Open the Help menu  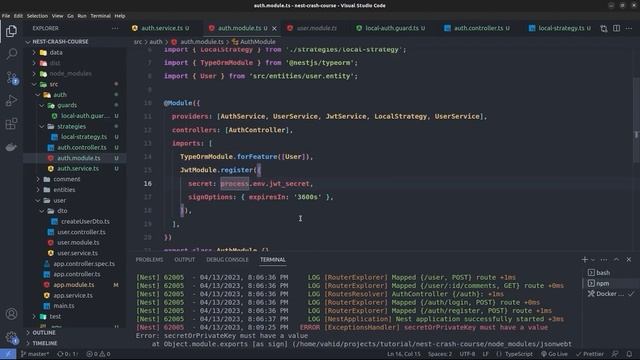point(120,16)
